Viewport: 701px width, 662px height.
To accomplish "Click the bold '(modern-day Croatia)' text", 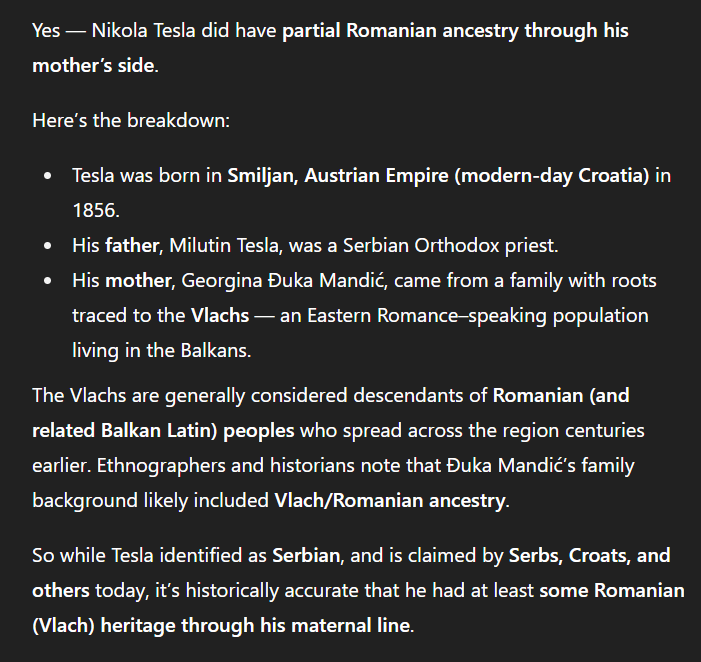I will pos(552,176).
